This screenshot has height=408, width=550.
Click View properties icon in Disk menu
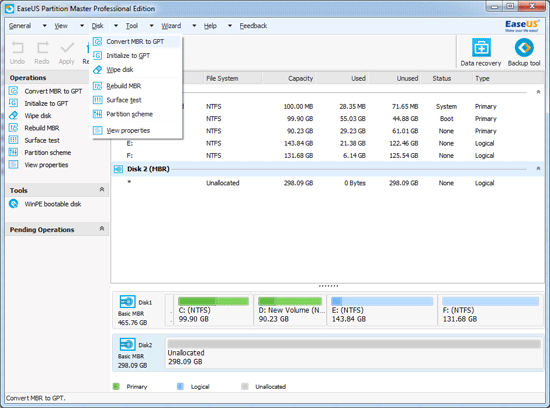click(x=98, y=131)
